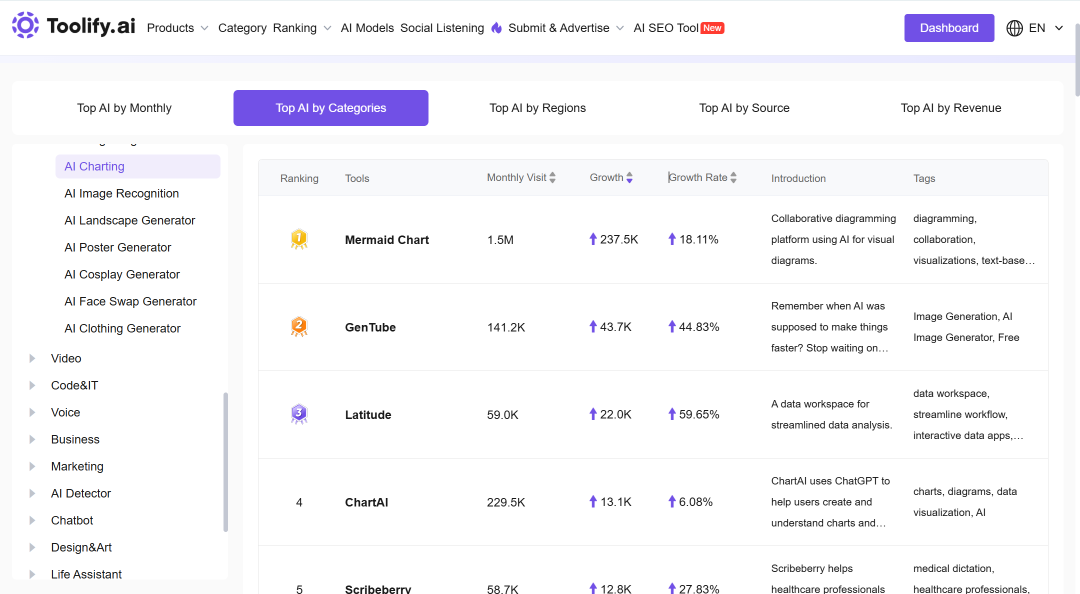Click the flame icon beside Submit & Advertise
Screen dimensions: 1080x594
pyautogui.click(x=497, y=28)
